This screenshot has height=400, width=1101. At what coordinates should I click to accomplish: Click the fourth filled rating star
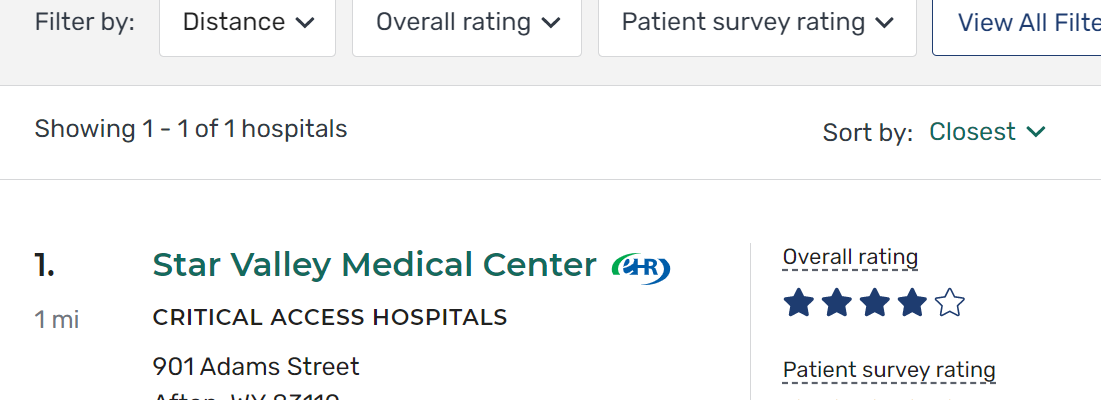click(912, 302)
